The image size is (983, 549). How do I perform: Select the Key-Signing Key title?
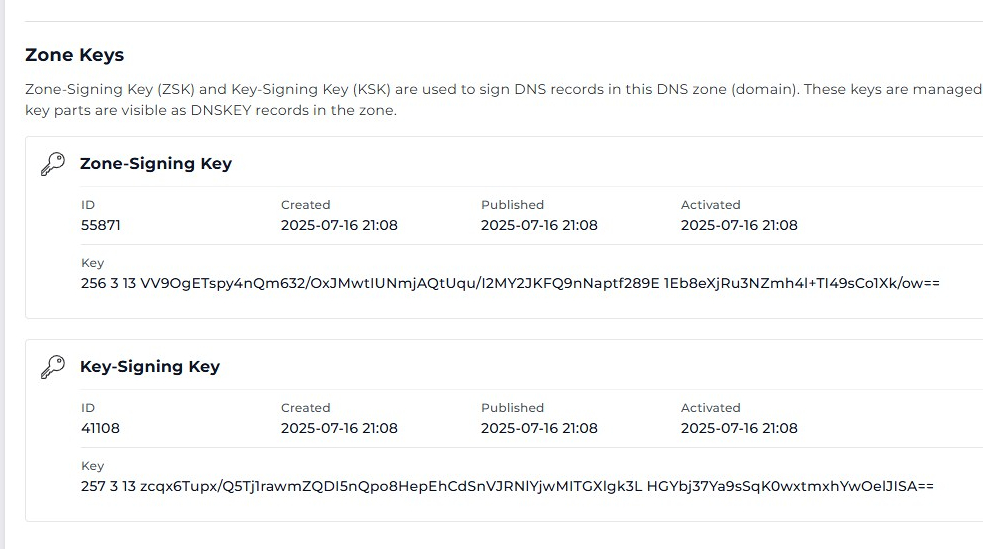[150, 367]
